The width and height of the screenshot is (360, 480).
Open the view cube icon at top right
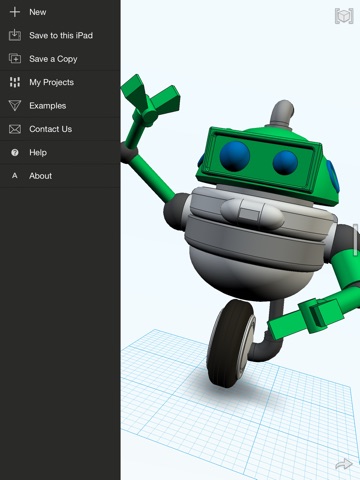344,16
